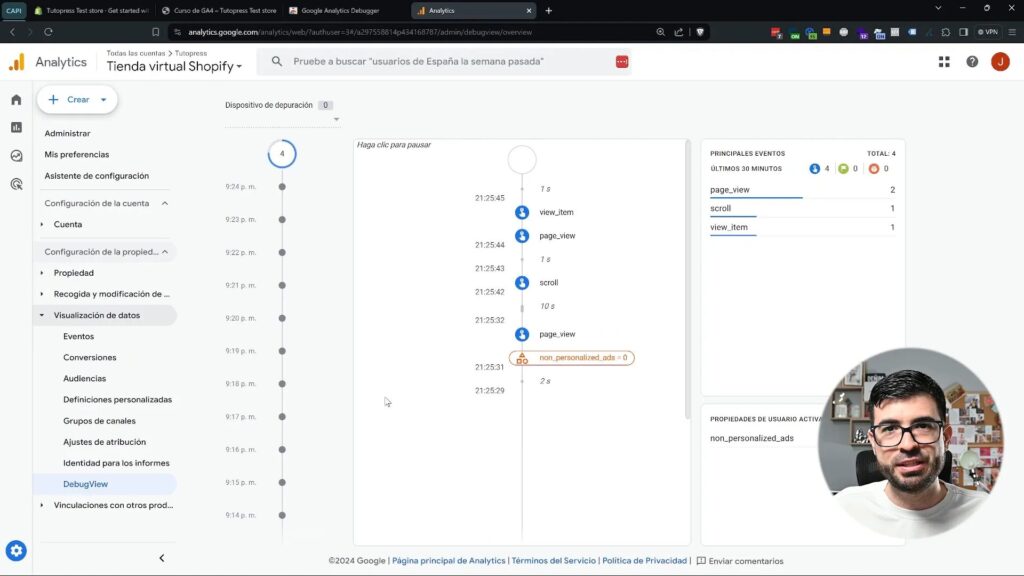
Task: Click the browser bookmark icon
Action: click(x=155, y=31)
